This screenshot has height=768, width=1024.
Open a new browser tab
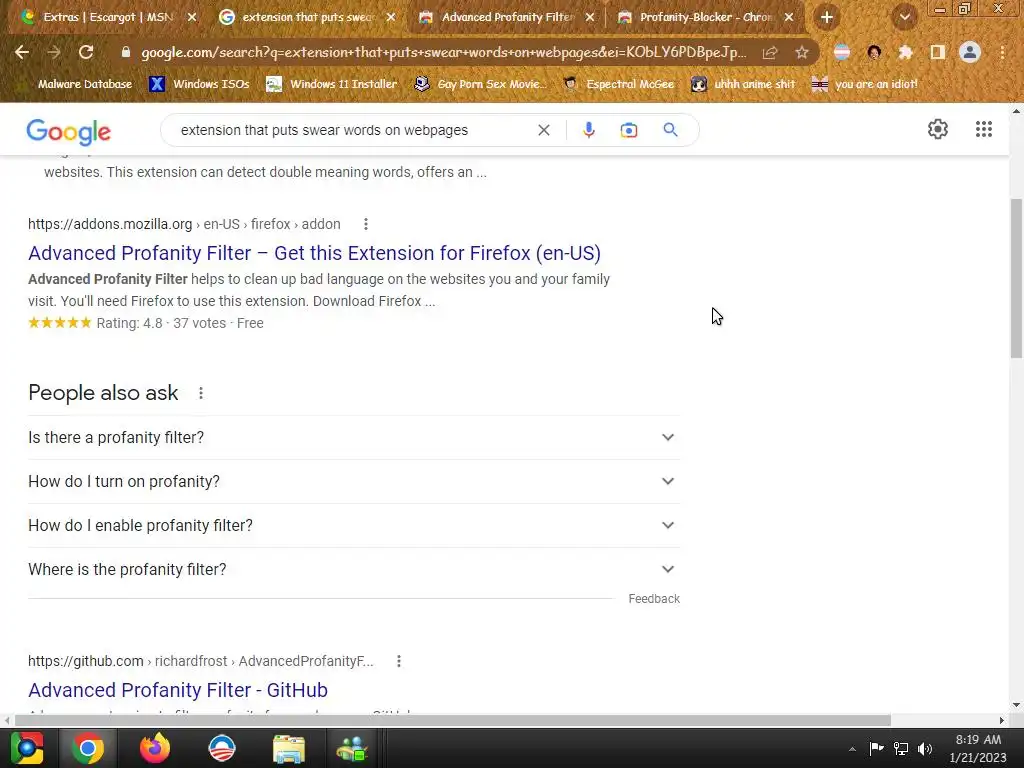pyautogui.click(x=827, y=18)
